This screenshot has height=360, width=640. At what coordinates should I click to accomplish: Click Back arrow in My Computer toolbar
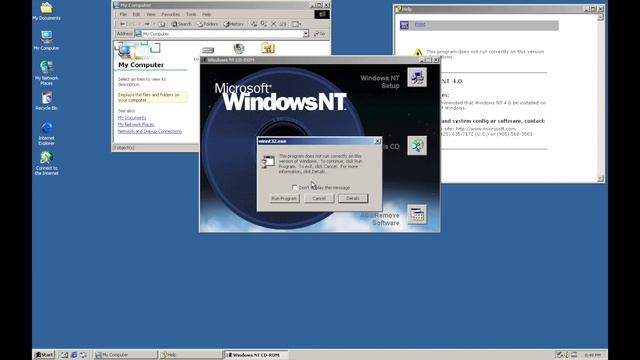[x=122, y=24]
